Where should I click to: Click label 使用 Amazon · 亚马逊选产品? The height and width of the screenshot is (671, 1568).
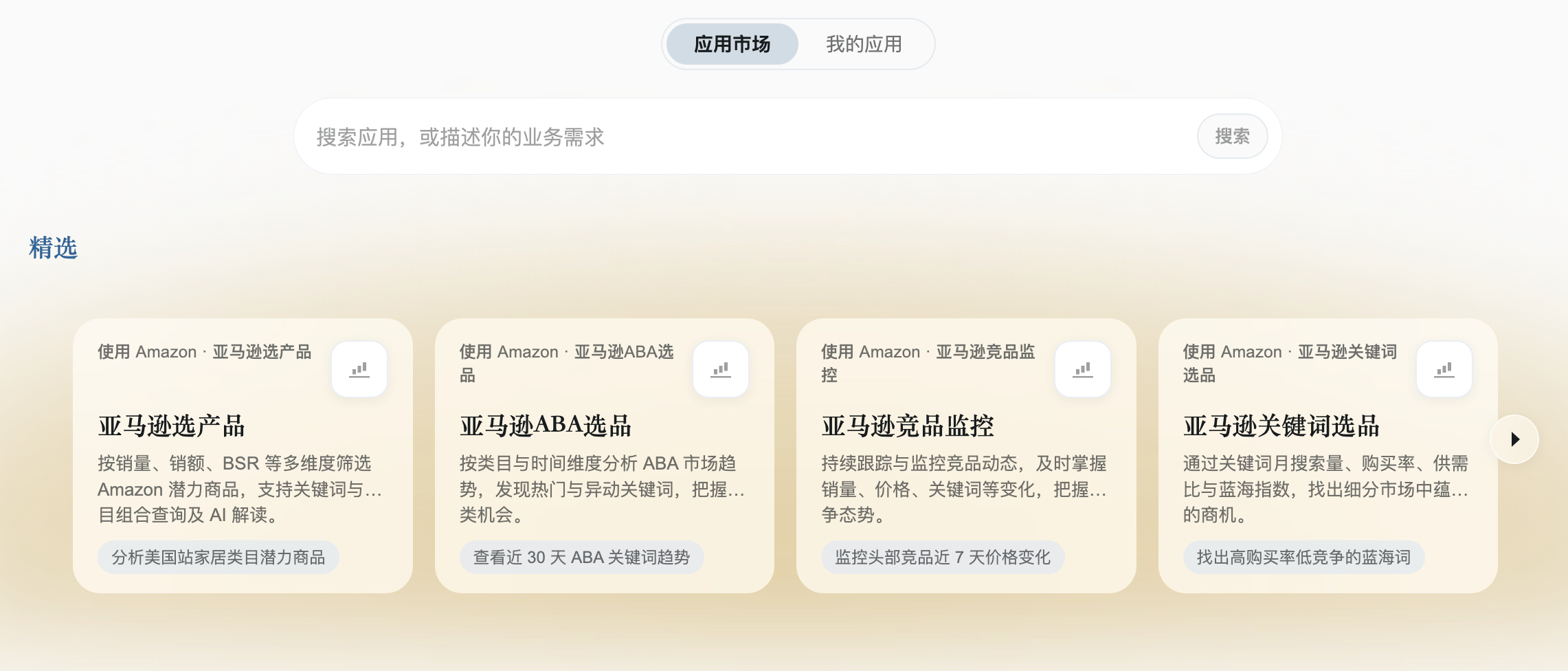tap(205, 352)
